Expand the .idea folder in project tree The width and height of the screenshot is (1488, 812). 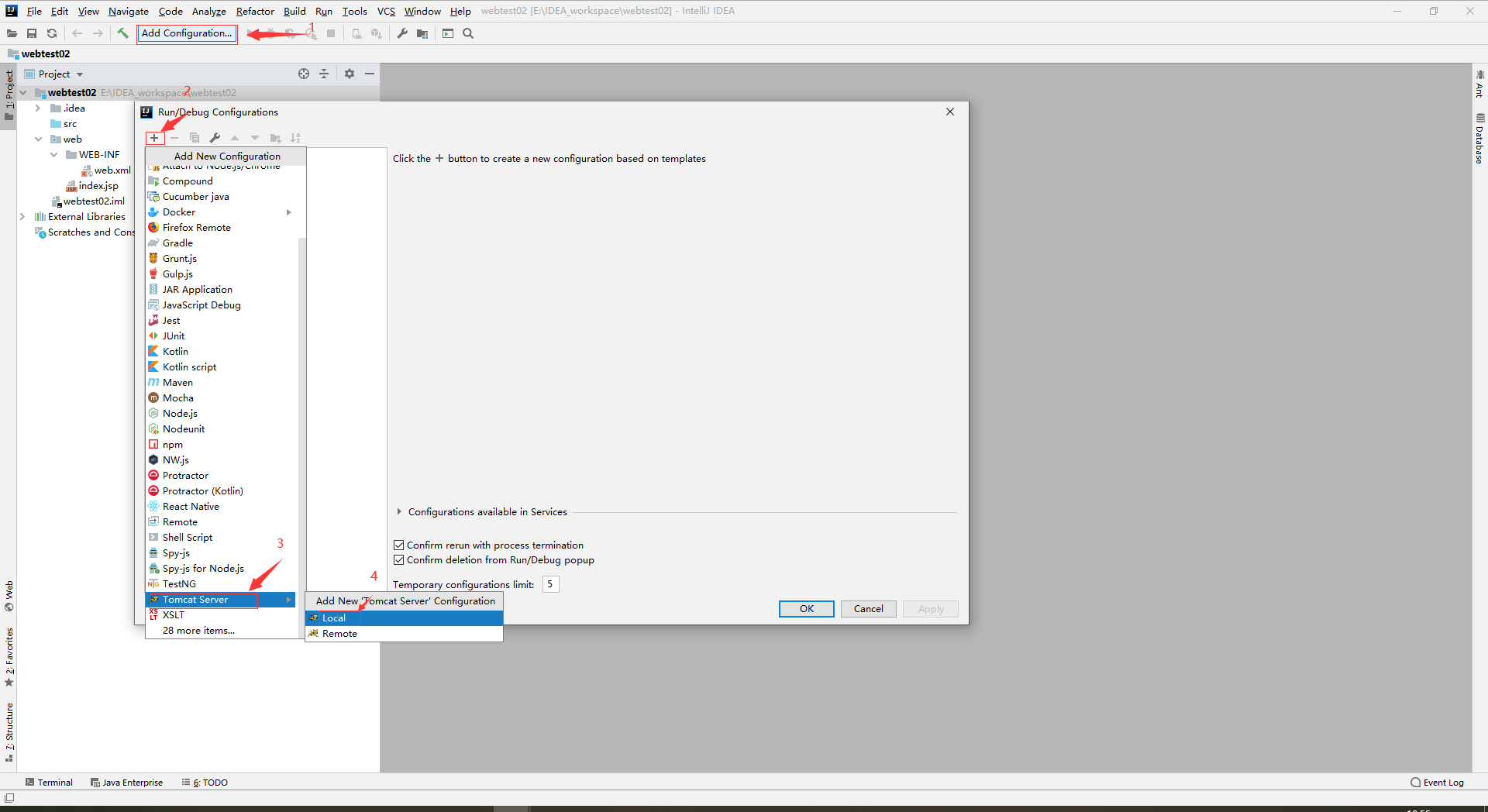[x=37, y=108]
